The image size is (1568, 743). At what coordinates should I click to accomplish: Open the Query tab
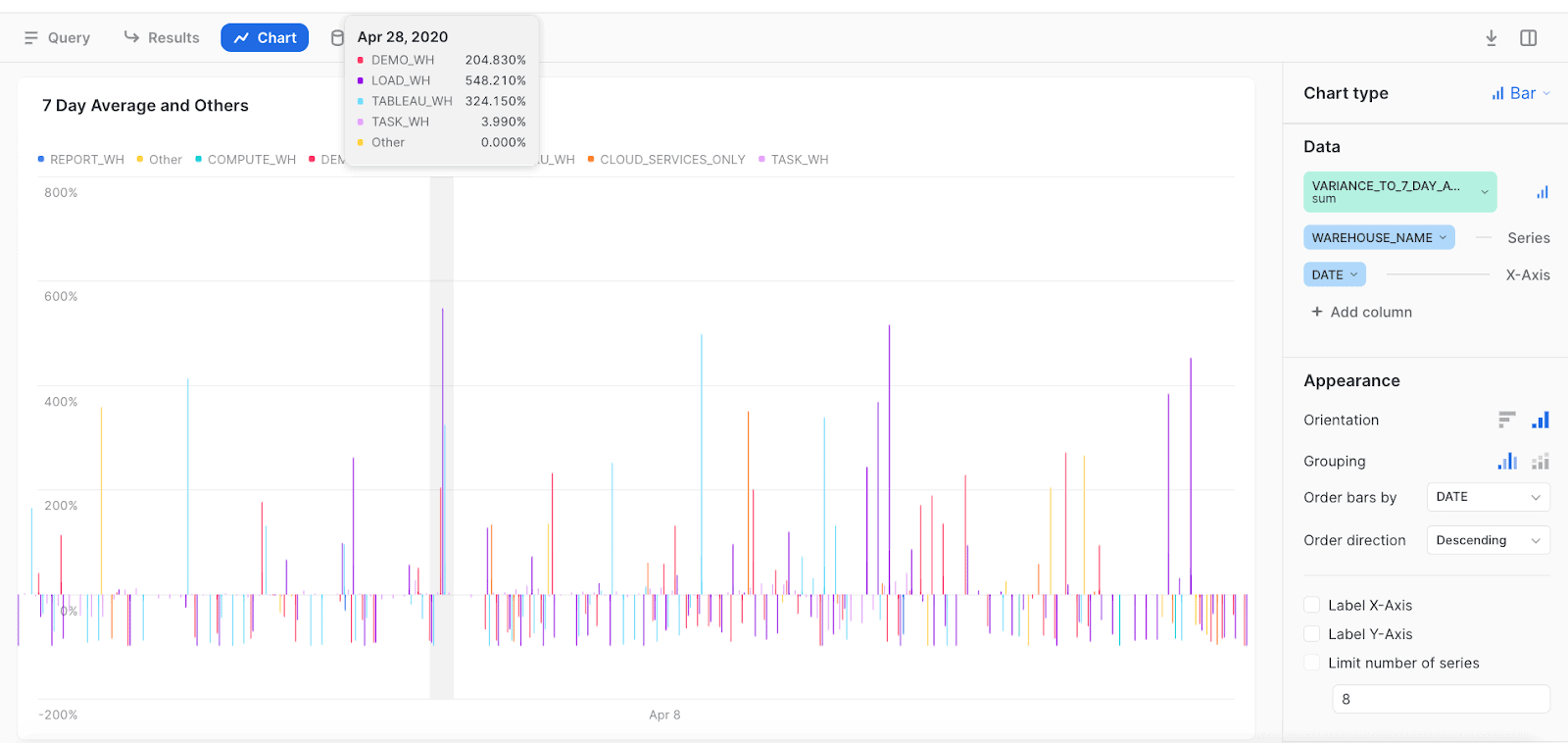pyautogui.click(x=57, y=37)
